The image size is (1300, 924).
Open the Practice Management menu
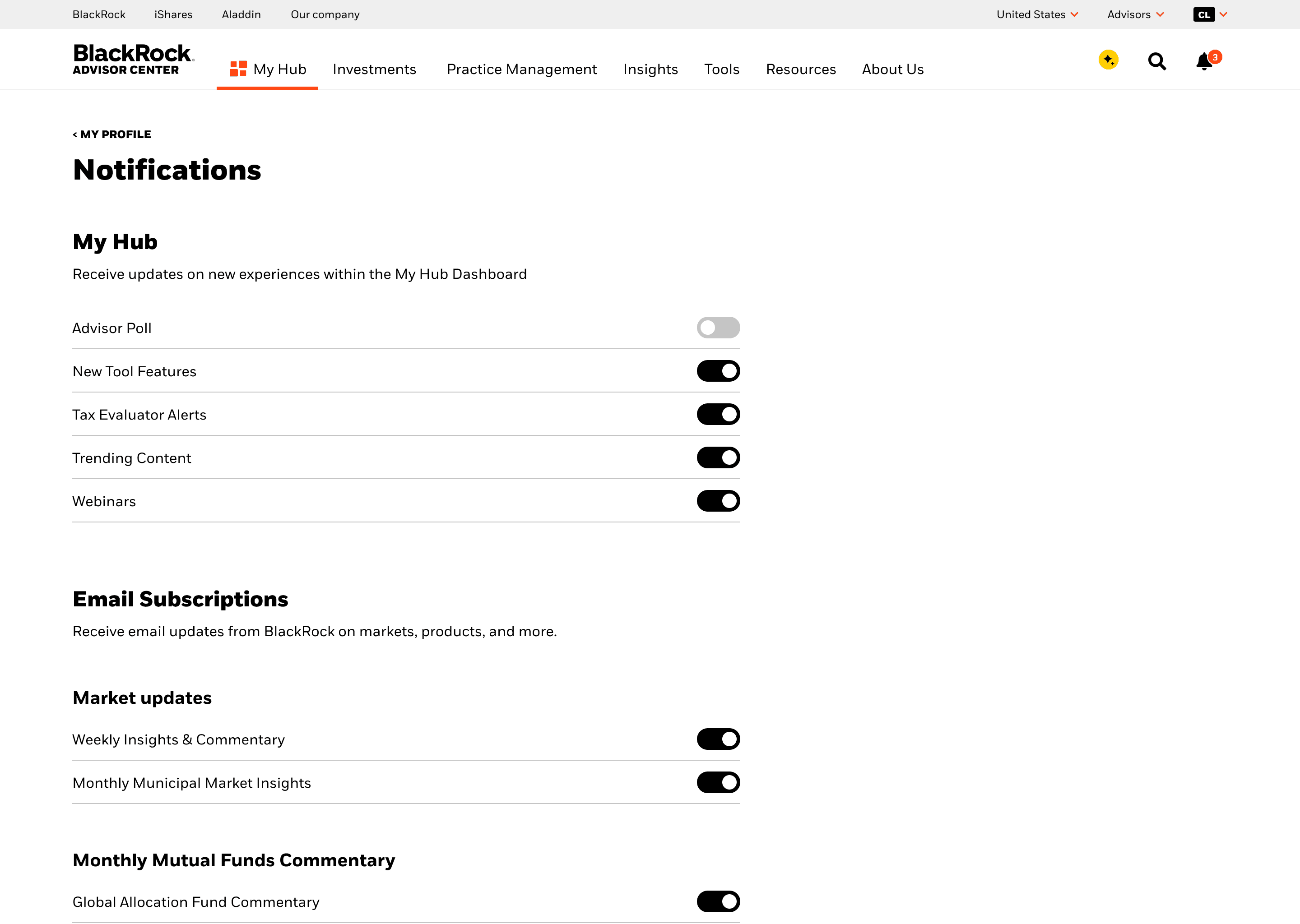tap(521, 69)
